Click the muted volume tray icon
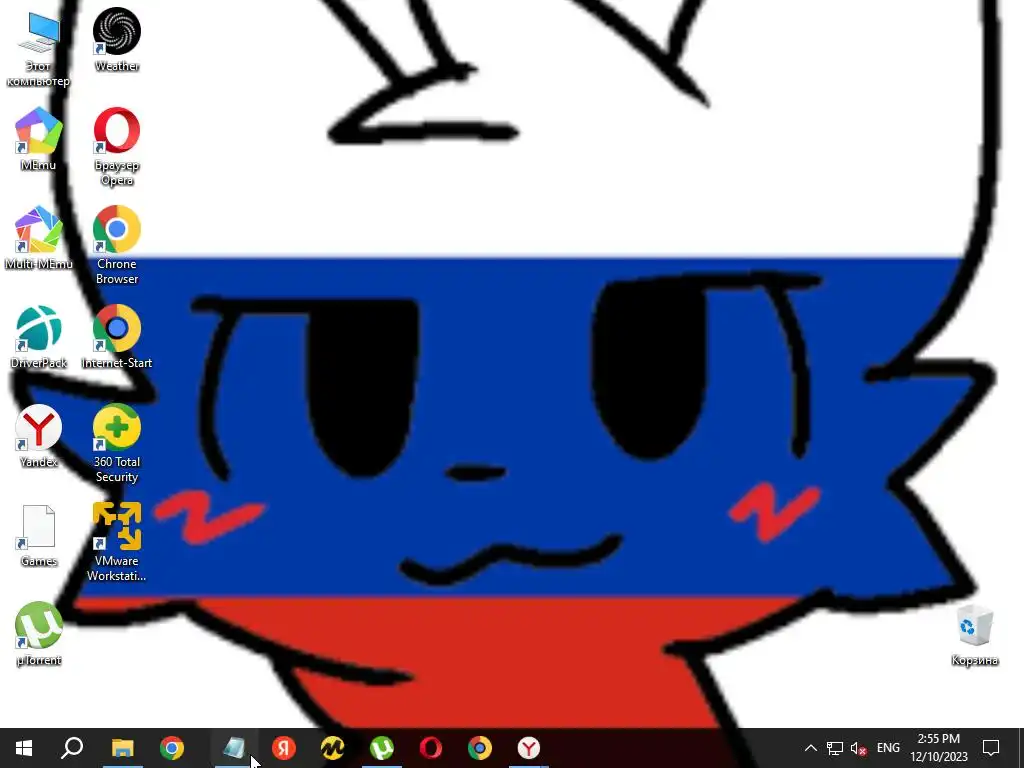Viewport: 1024px width, 768px height. [859, 748]
